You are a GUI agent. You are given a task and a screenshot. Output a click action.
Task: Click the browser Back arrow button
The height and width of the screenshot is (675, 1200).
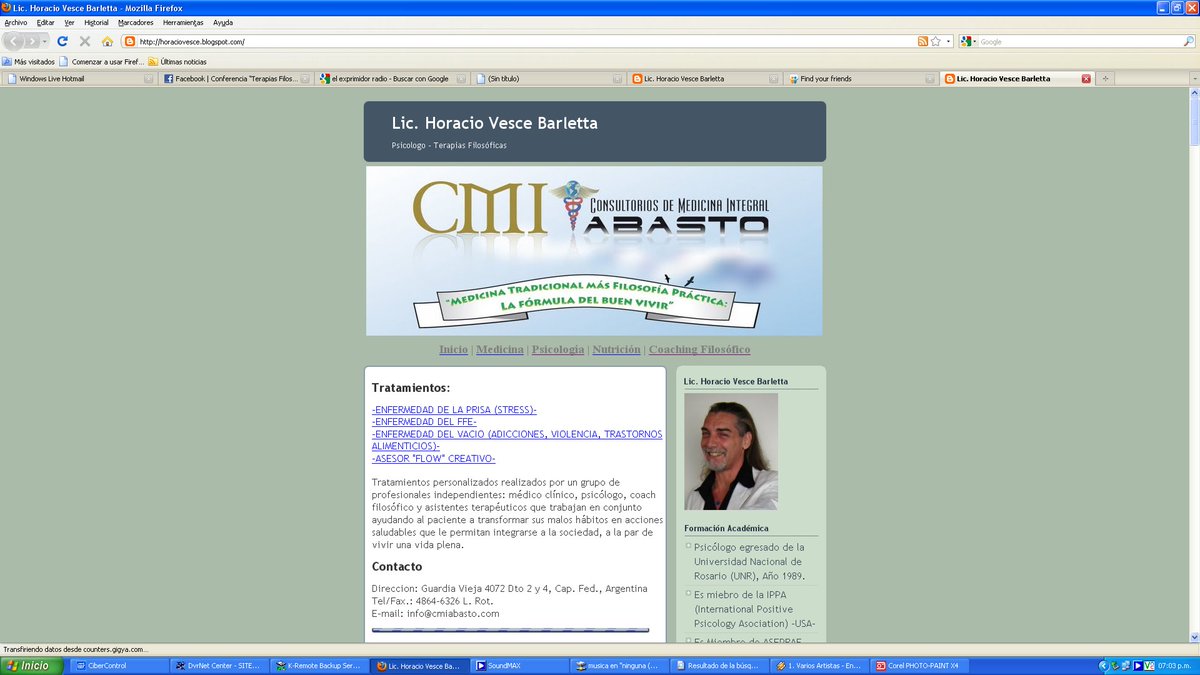14,41
